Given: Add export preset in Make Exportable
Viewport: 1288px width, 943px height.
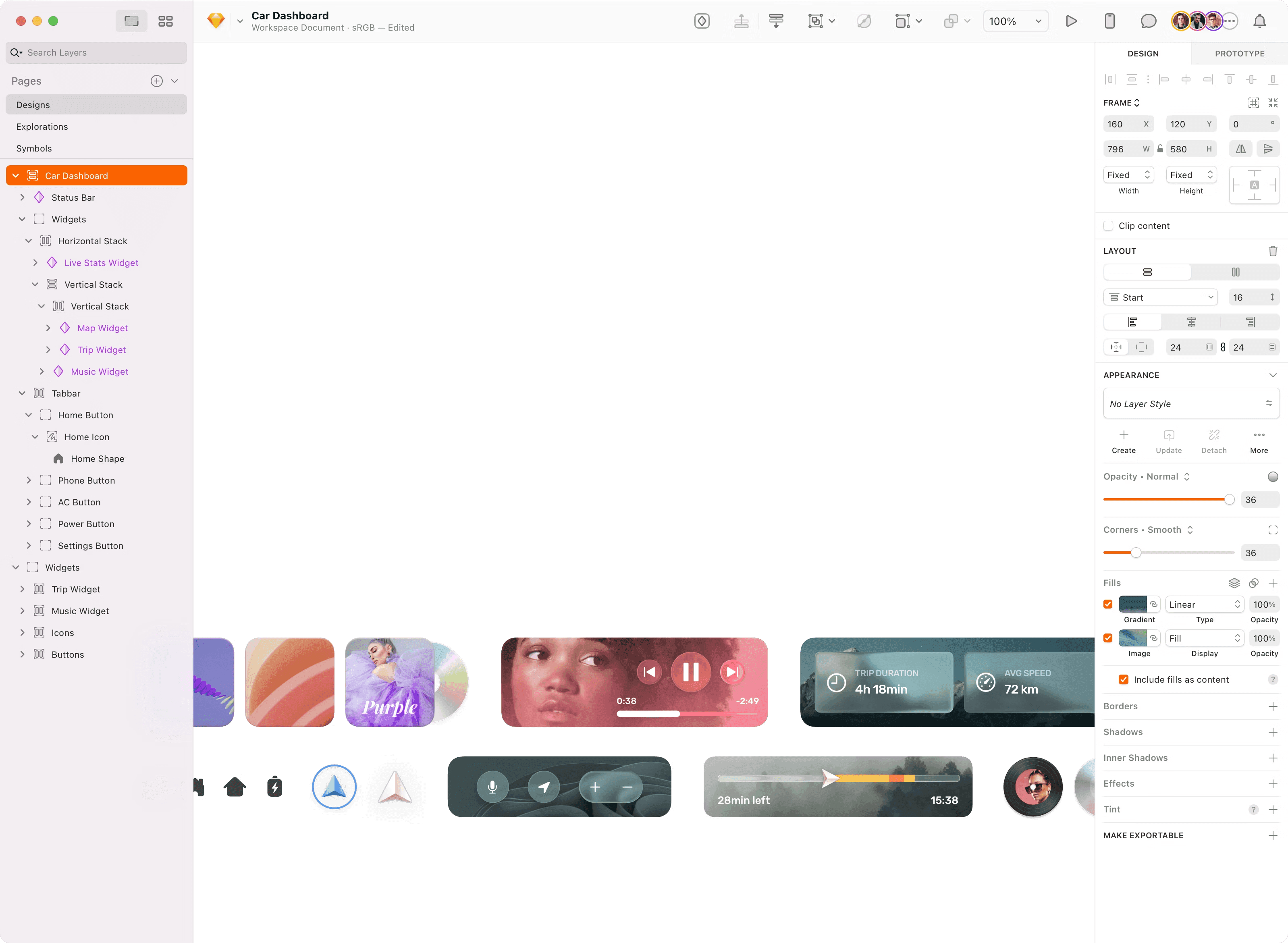Looking at the screenshot, I should click(1273, 836).
